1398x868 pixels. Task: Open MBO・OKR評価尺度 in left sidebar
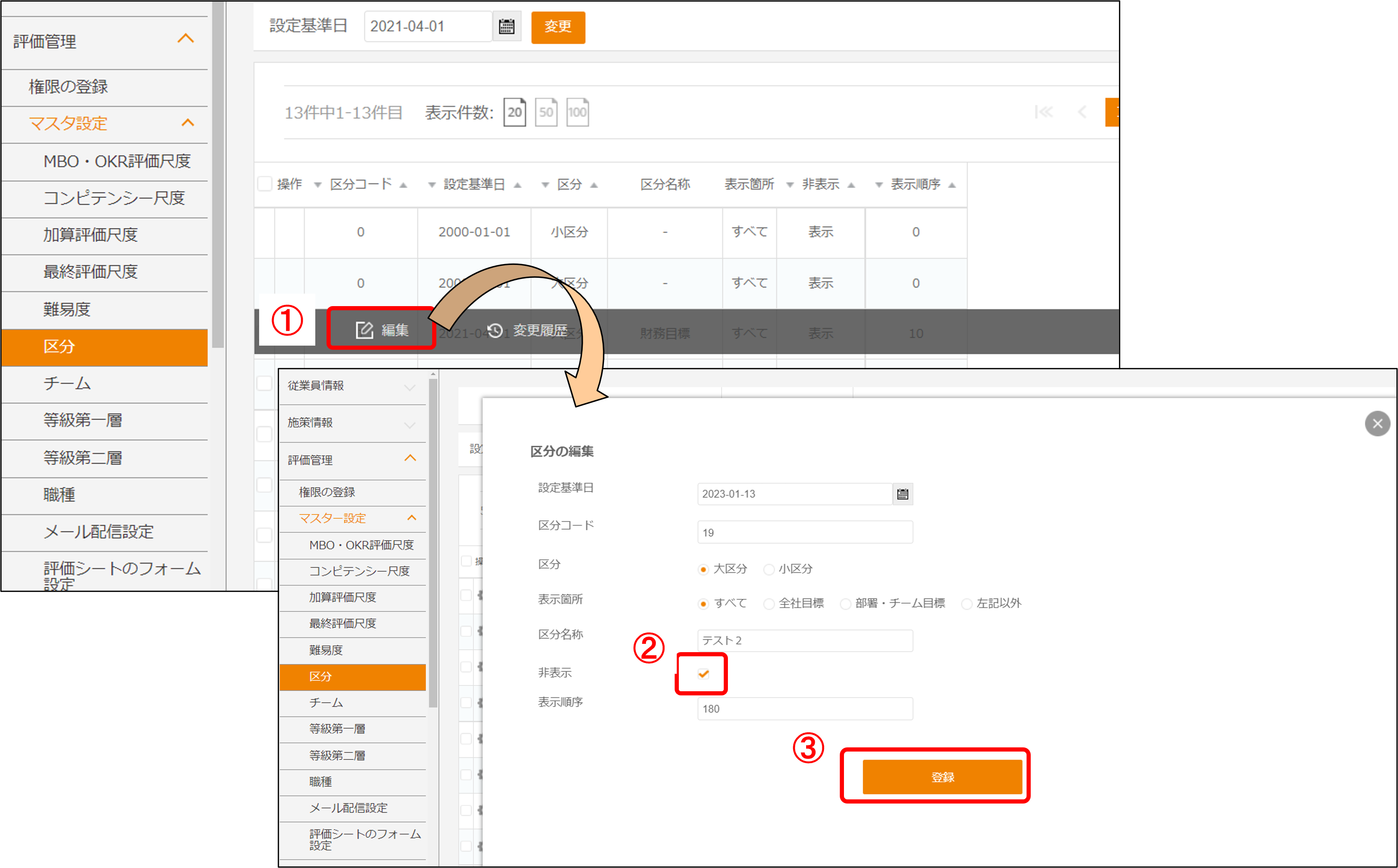click(116, 161)
